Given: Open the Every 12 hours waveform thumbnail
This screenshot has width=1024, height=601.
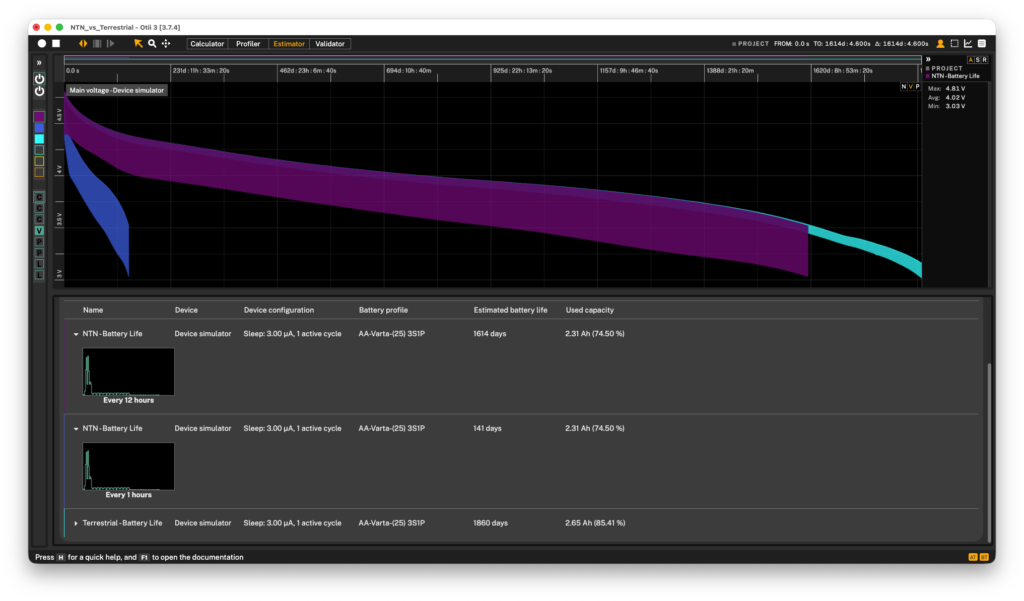Looking at the screenshot, I should (129, 372).
